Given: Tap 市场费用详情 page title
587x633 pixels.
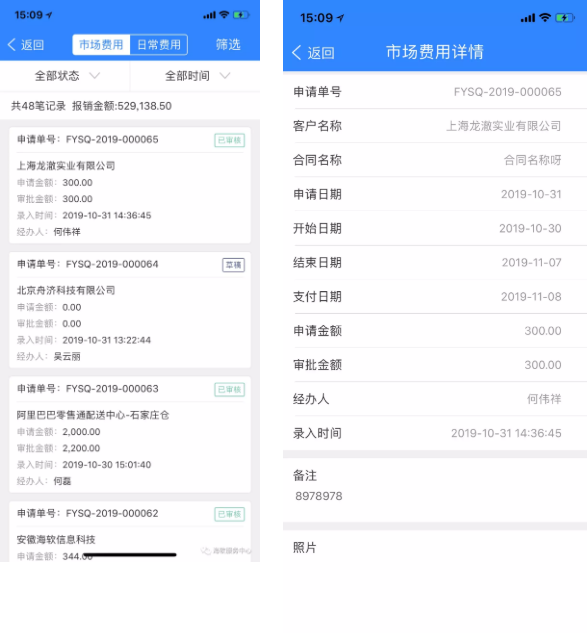Looking at the screenshot, I should point(435,52).
